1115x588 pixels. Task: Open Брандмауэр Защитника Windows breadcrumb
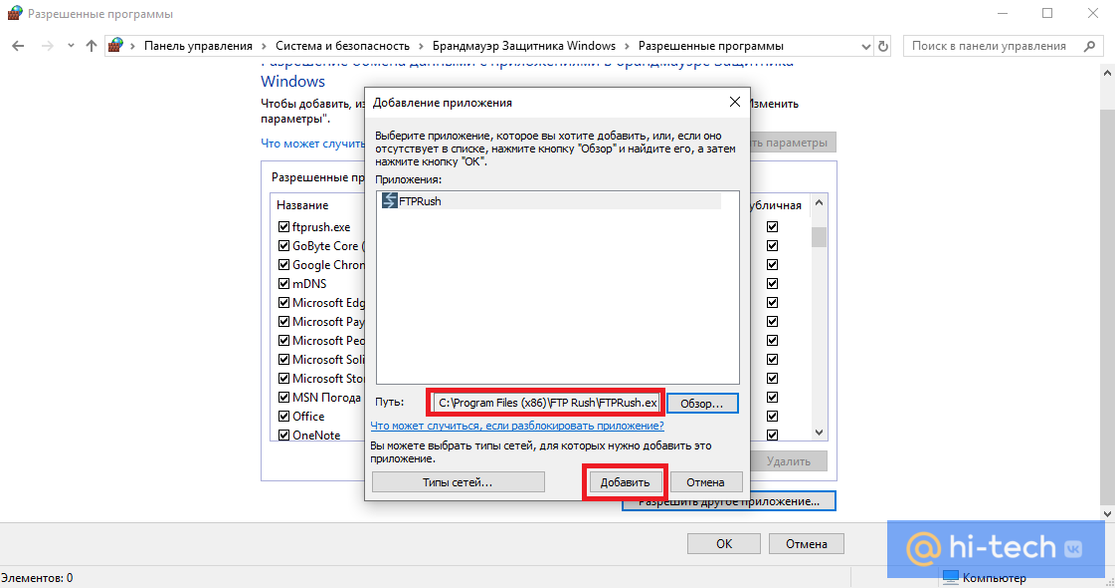click(x=524, y=46)
